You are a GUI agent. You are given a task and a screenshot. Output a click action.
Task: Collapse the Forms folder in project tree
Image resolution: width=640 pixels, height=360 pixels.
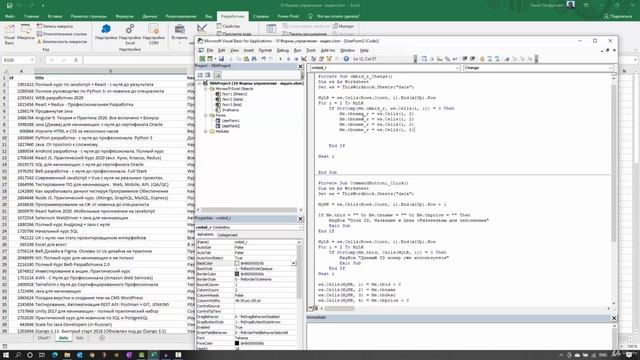(x=206, y=116)
